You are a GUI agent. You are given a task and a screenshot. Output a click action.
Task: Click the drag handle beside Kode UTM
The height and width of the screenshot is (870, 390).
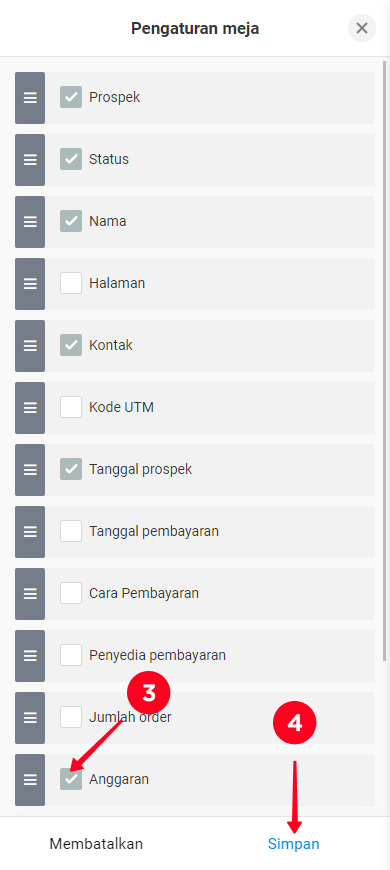(30, 408)
